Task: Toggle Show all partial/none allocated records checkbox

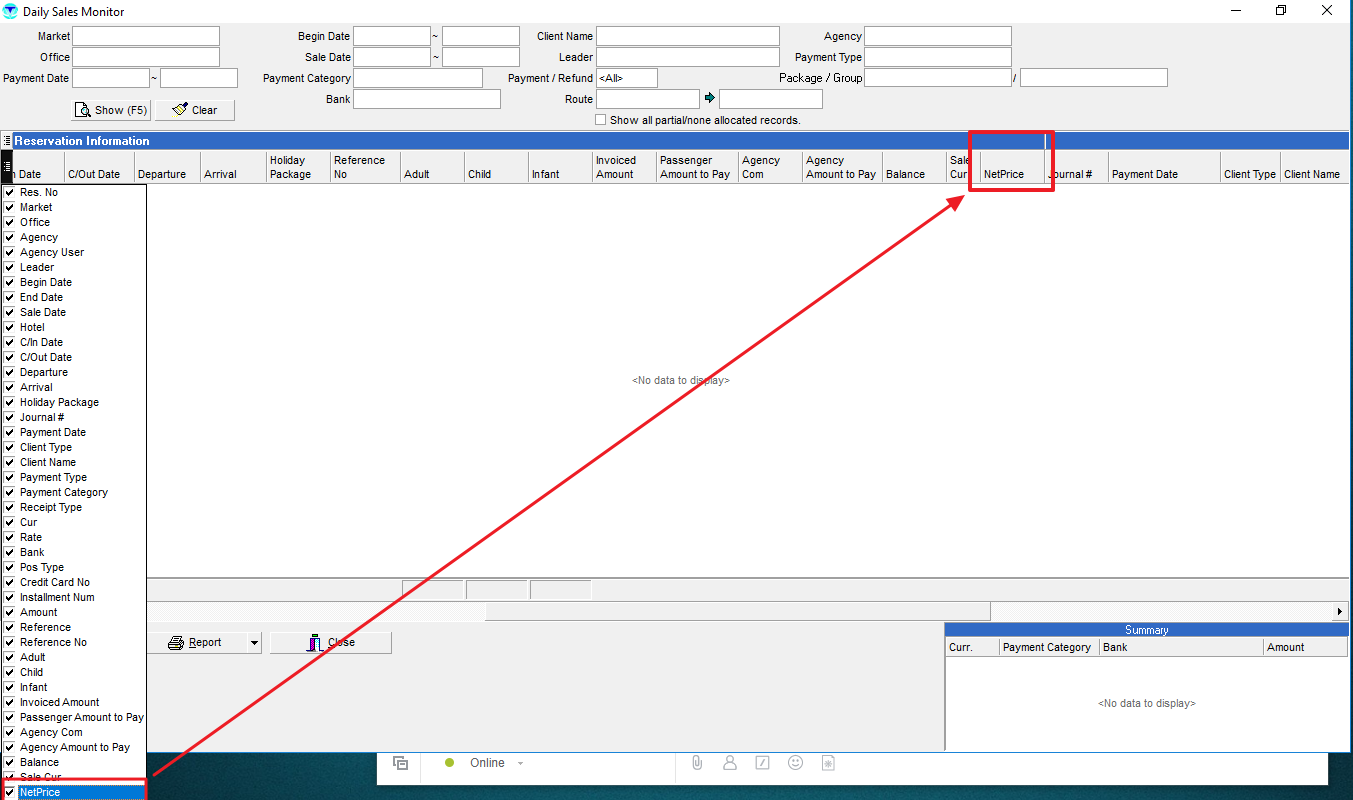Action: 600,120
